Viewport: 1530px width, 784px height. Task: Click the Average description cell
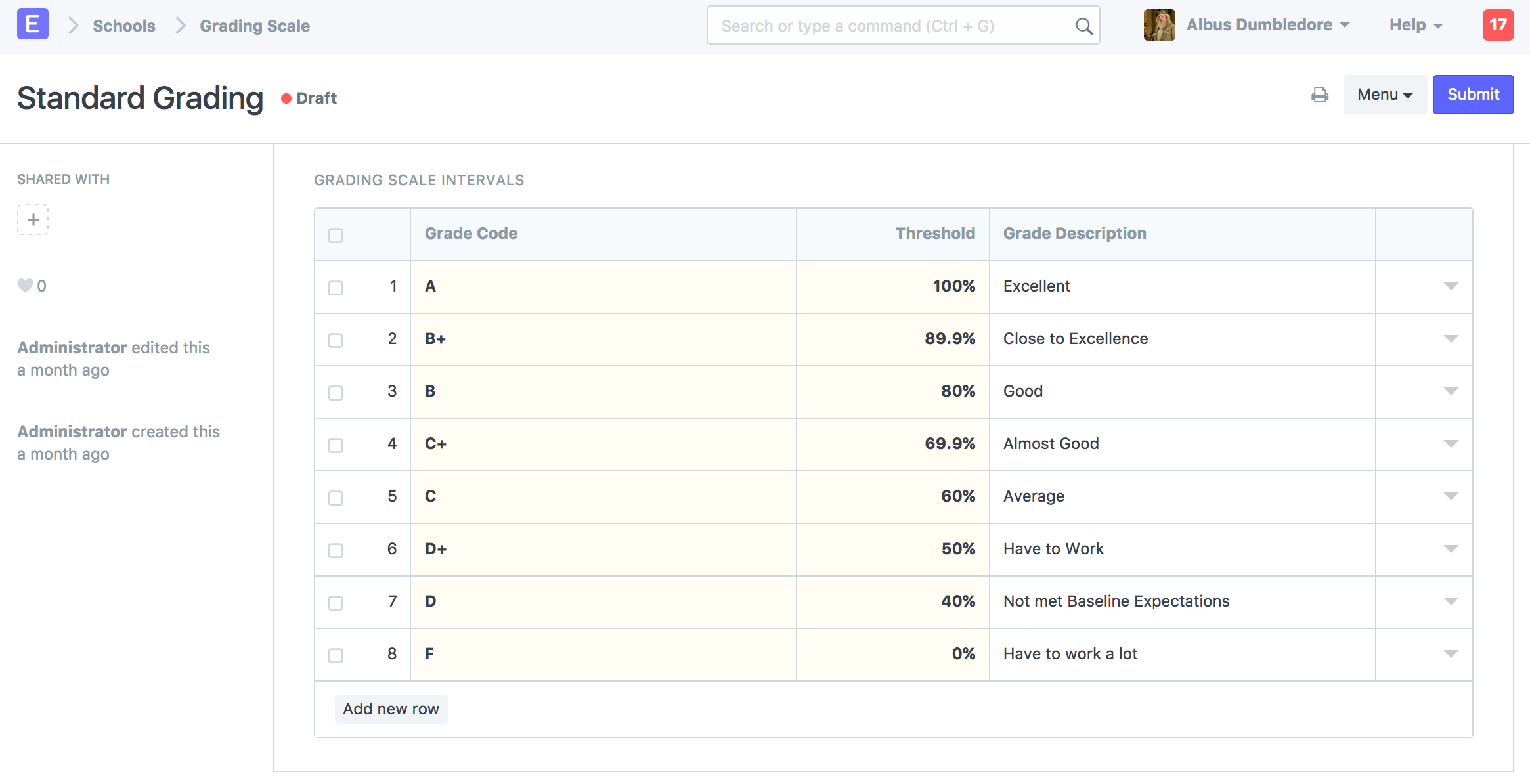[x=1183, y=497]
